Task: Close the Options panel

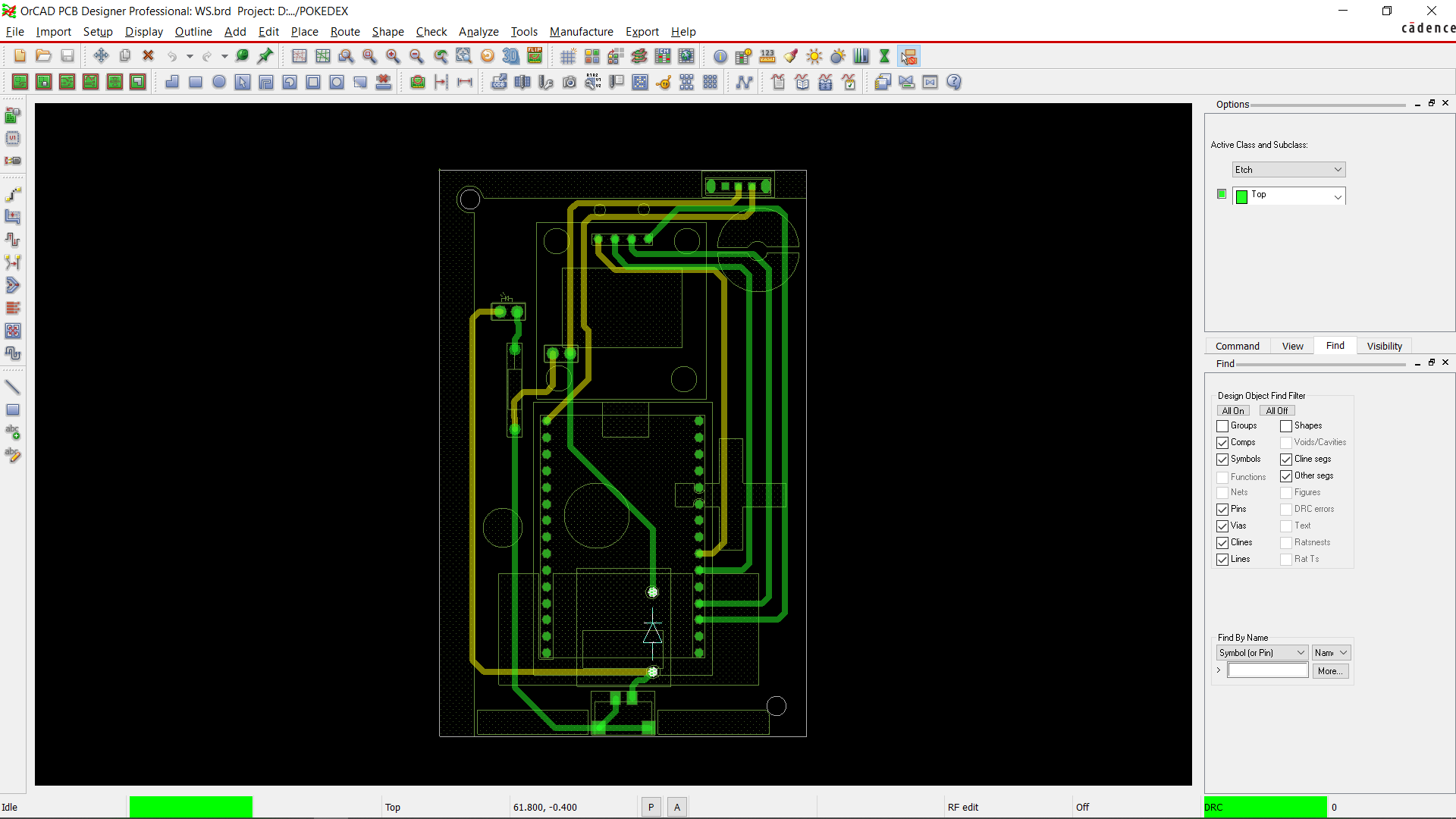Action: coord(1445,103)
